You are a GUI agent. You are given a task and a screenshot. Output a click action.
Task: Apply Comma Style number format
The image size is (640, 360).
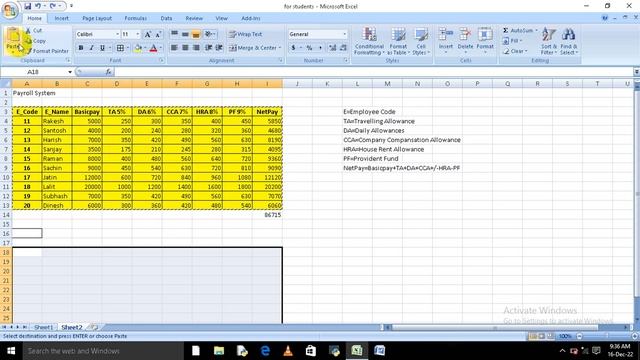(x=320, y=48)
